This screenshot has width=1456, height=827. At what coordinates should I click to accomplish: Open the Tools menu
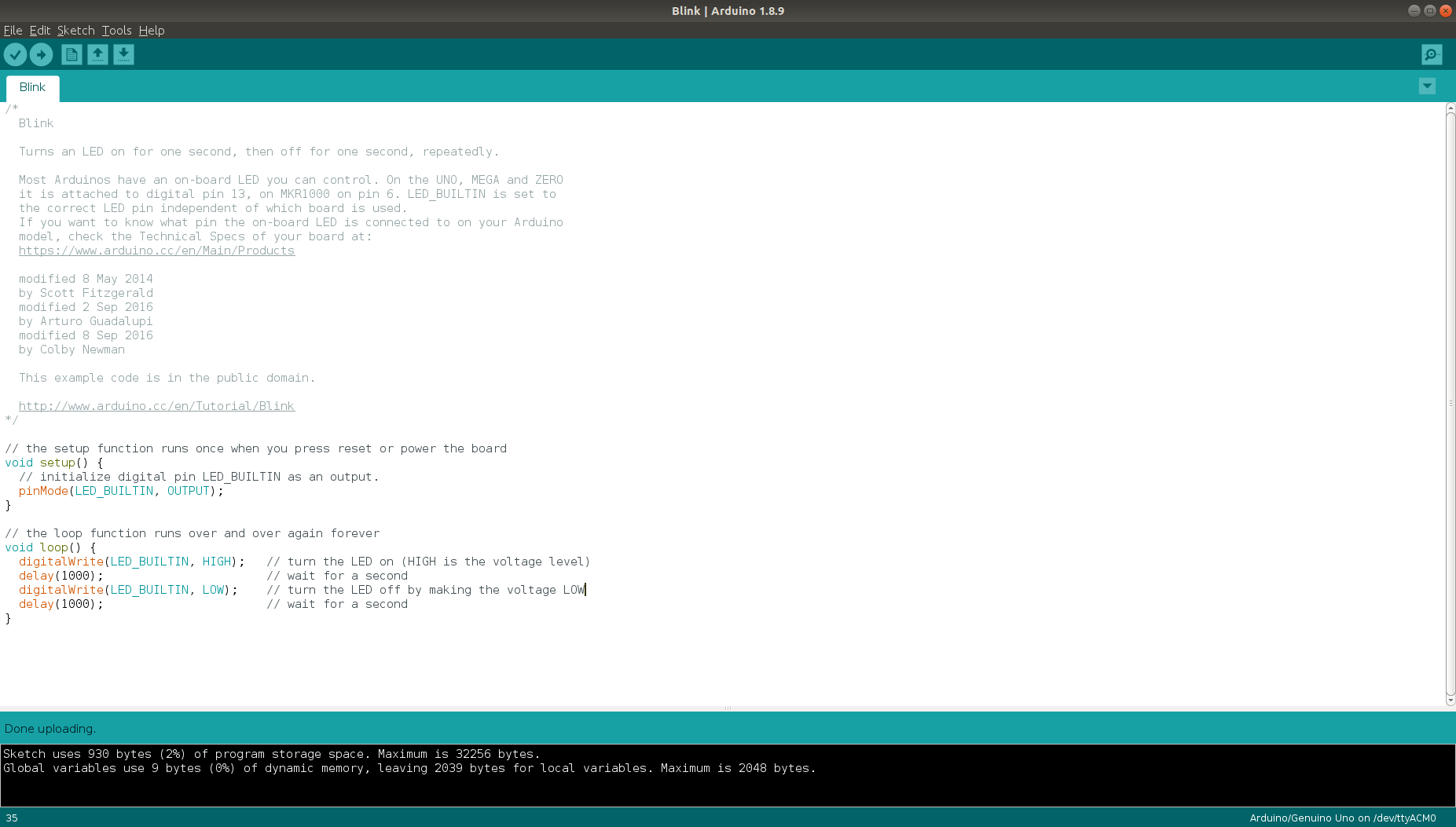click(116, 31)
